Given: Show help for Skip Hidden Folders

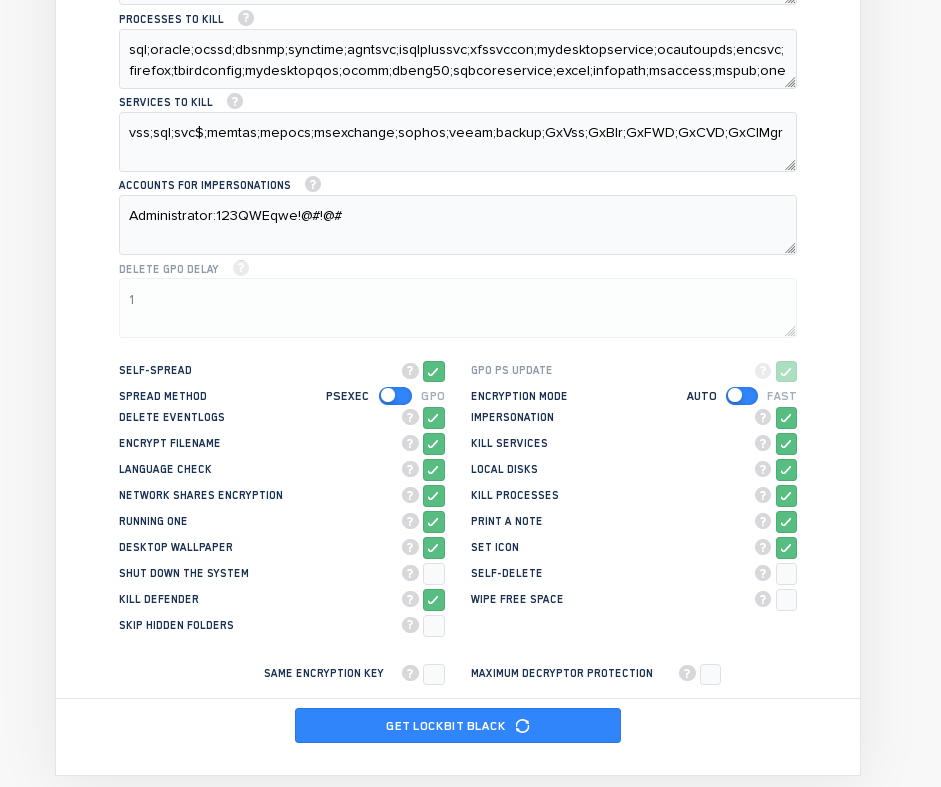Looking at the screenshot, I should [x=410, y=625].
